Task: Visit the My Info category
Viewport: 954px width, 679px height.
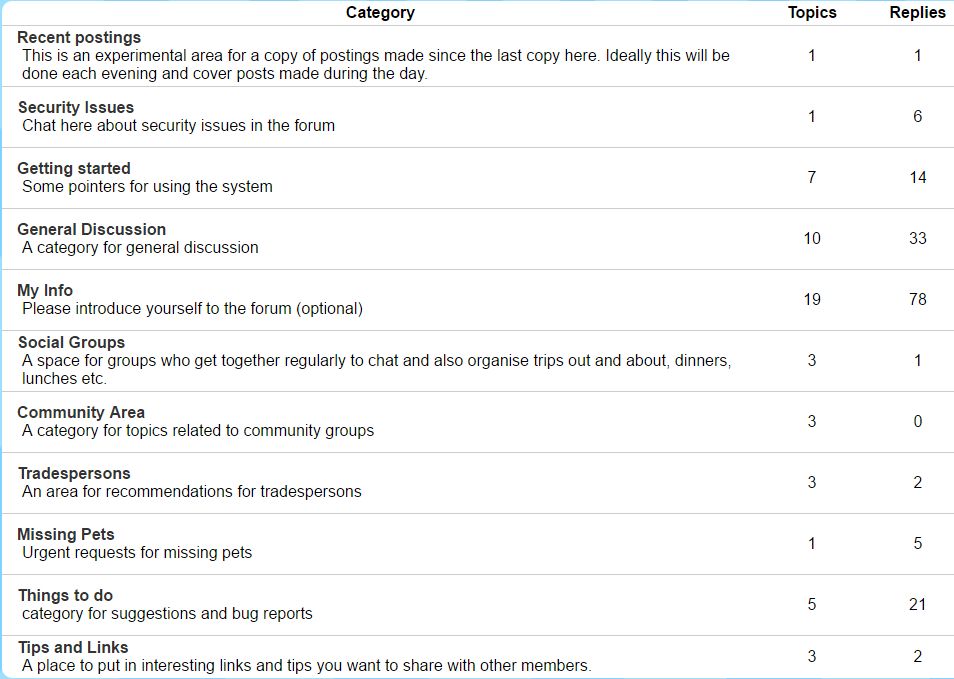Action: [x=45, y=290]
